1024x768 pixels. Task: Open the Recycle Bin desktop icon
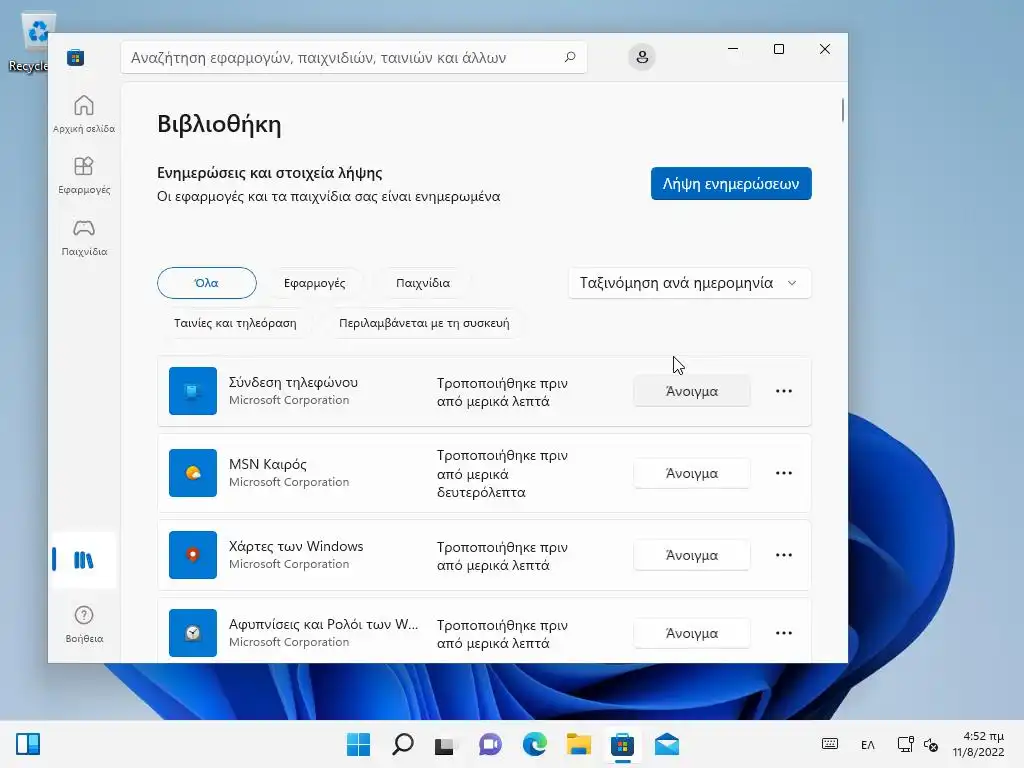click(29, 42)
